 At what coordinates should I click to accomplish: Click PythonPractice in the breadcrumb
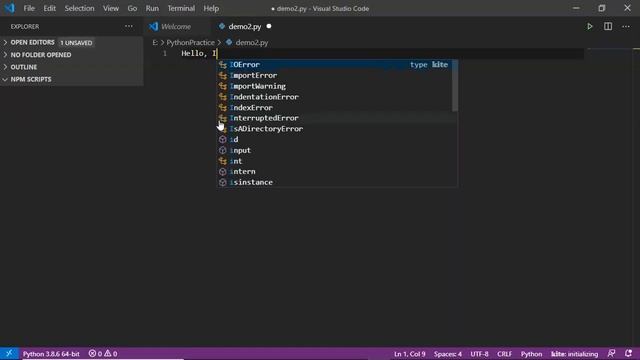(x=190, y=42)
